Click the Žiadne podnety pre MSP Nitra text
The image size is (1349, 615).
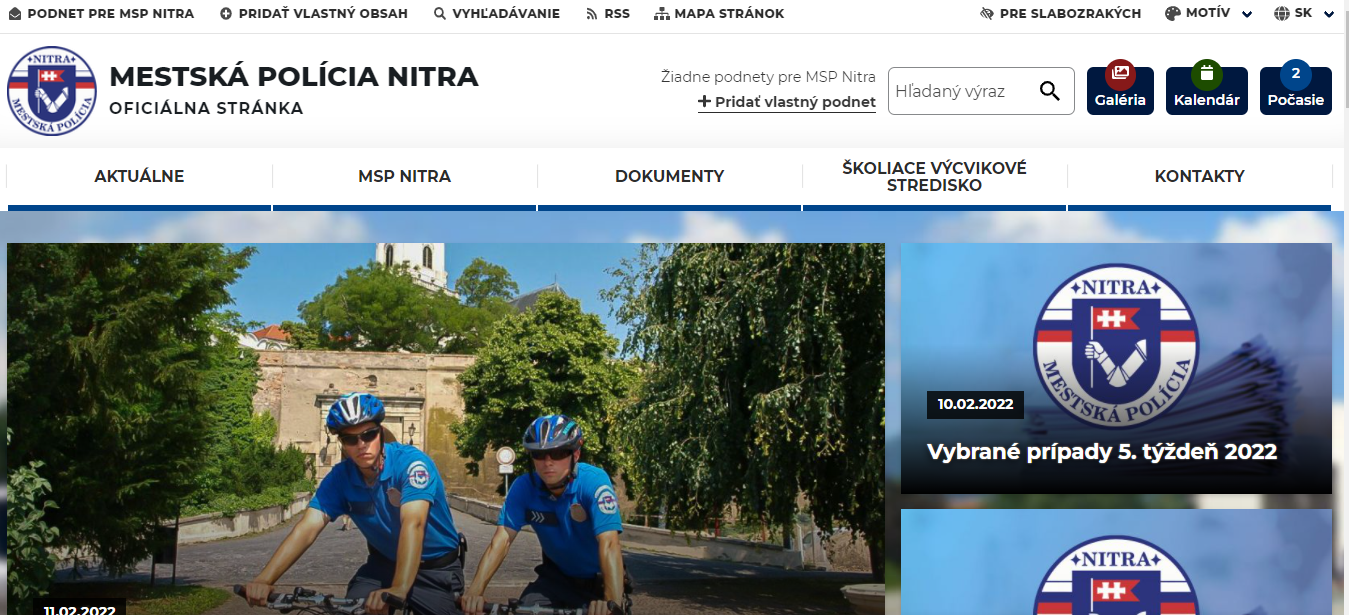(x=768, y=77)
